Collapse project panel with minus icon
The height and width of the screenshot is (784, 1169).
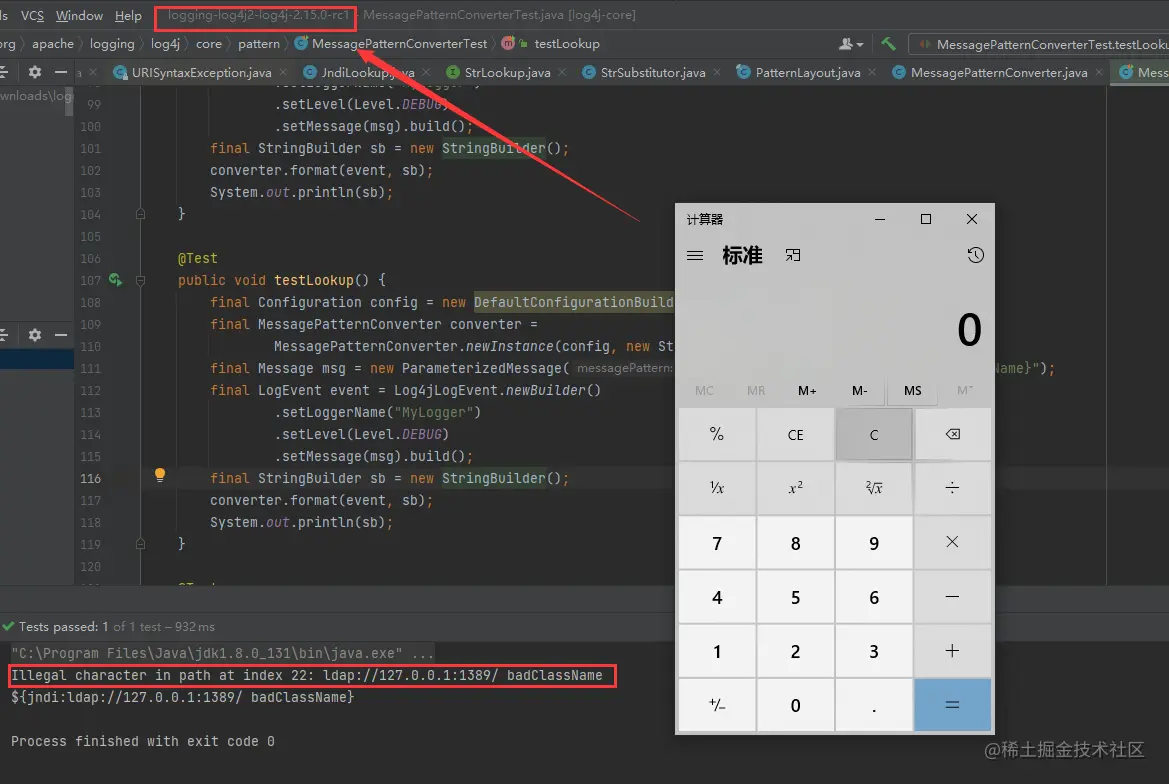[x=61, y=72]
